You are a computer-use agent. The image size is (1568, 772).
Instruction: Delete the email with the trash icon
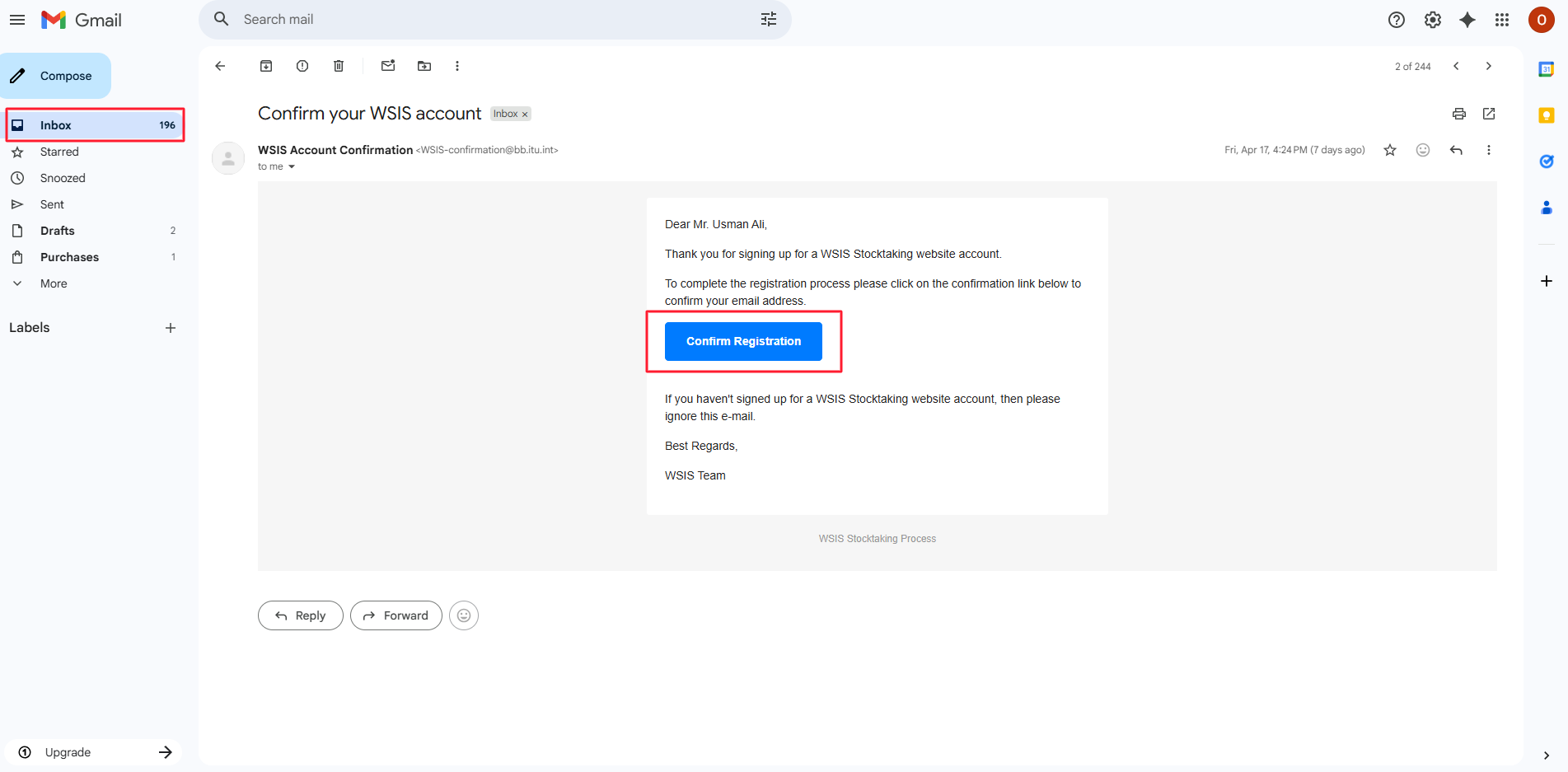click(339, 66)
